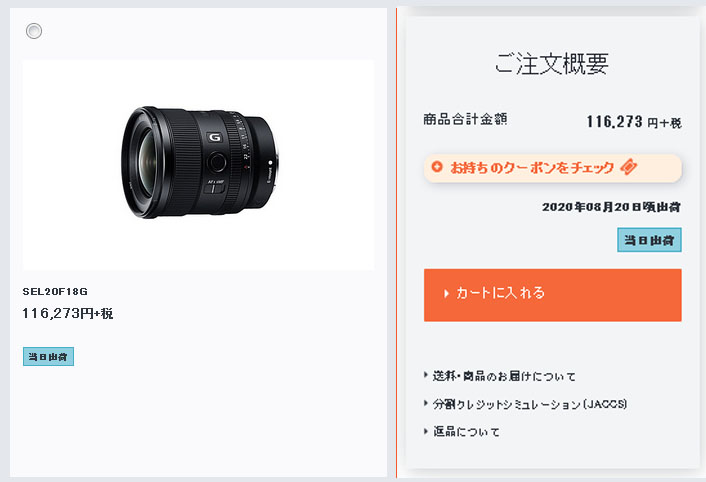This screenshot has width=706, height=482.
Task: Click the SEL20F18G model name
Action: (x=55, y=292)
